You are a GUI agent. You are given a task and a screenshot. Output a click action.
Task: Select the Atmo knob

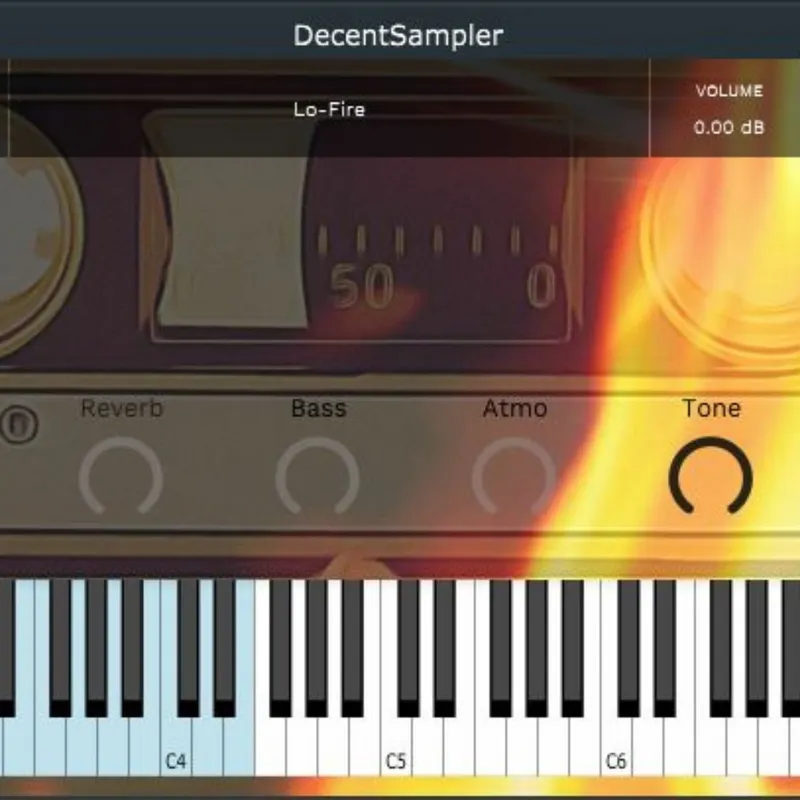[513, 477]
